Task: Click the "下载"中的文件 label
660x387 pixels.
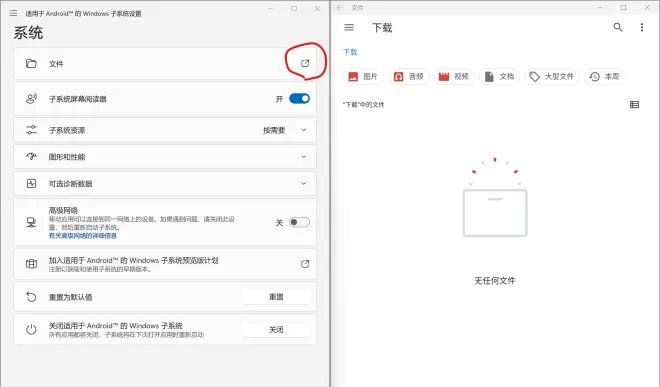Action: click(x=363, y=105)
